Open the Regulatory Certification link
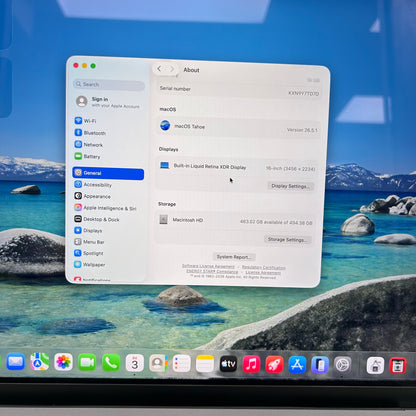The width and height of the screenshot is (416, 416). (x=264, y=267)
